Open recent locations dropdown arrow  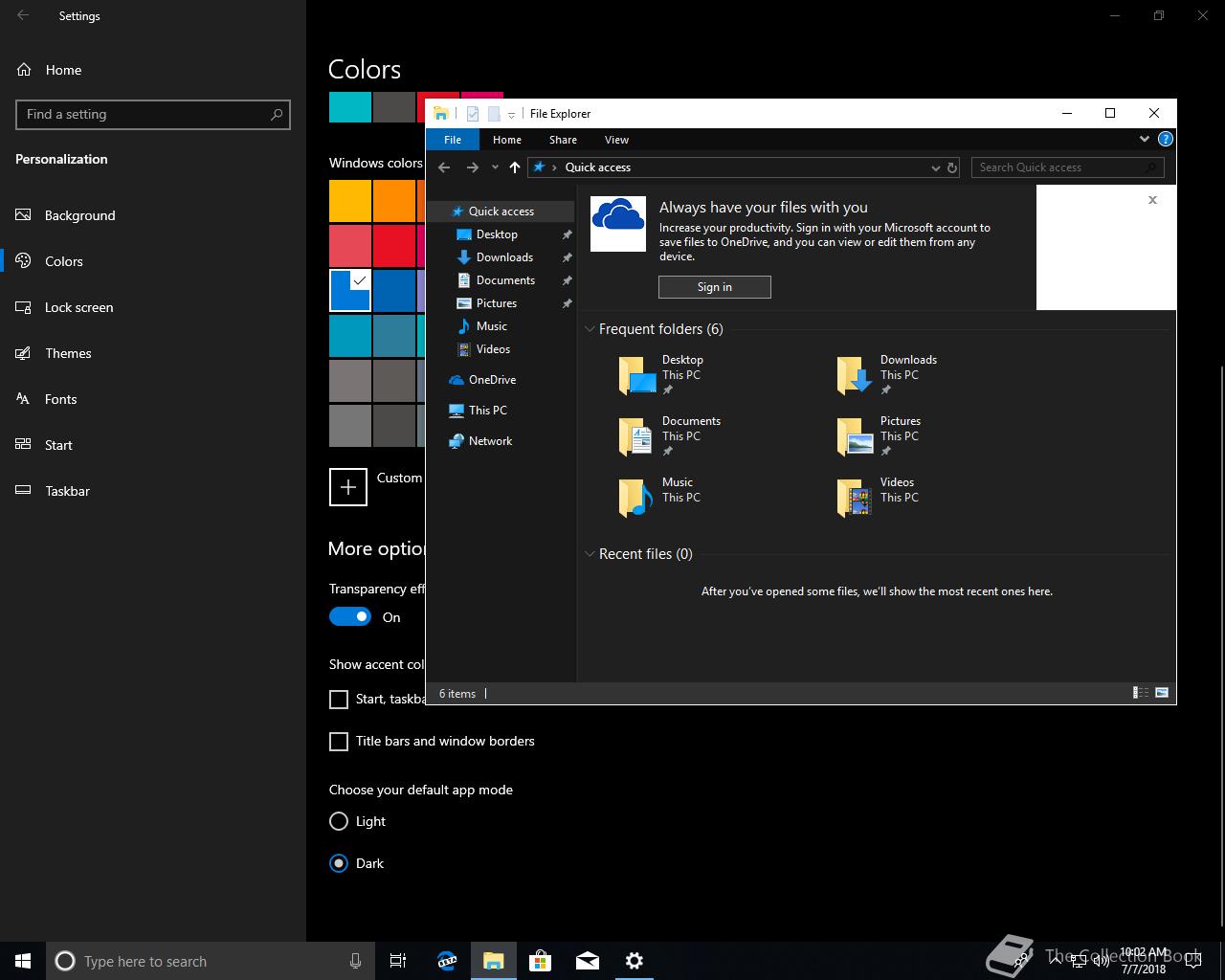(x=495, y=167)
